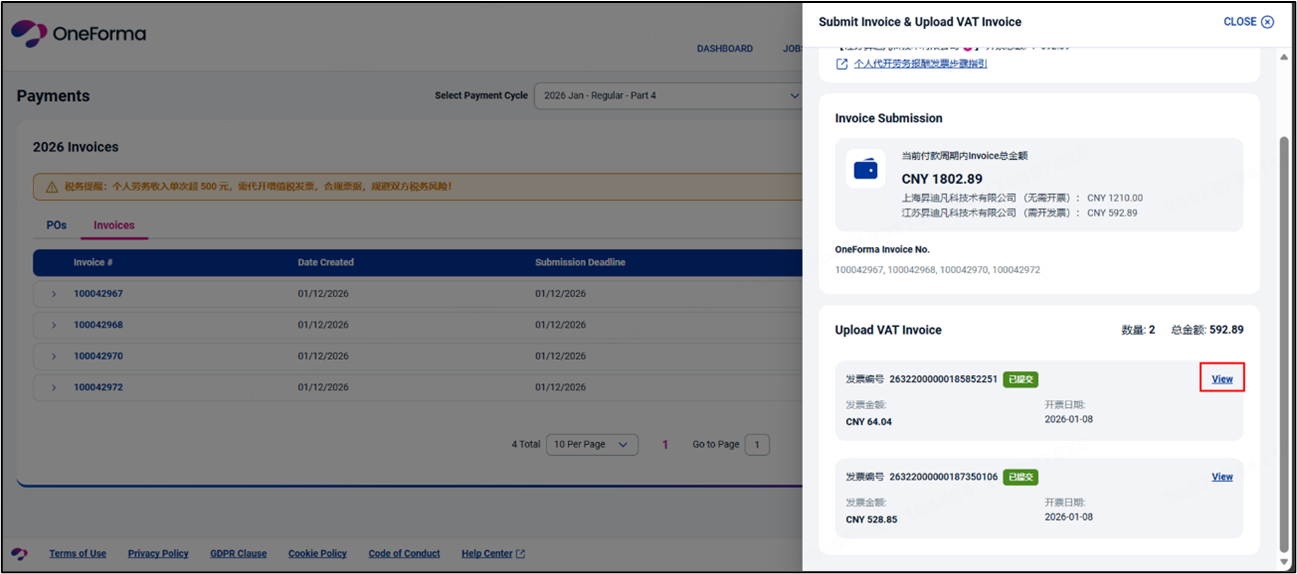Open invoice number 100042968 link

point(98,325)
